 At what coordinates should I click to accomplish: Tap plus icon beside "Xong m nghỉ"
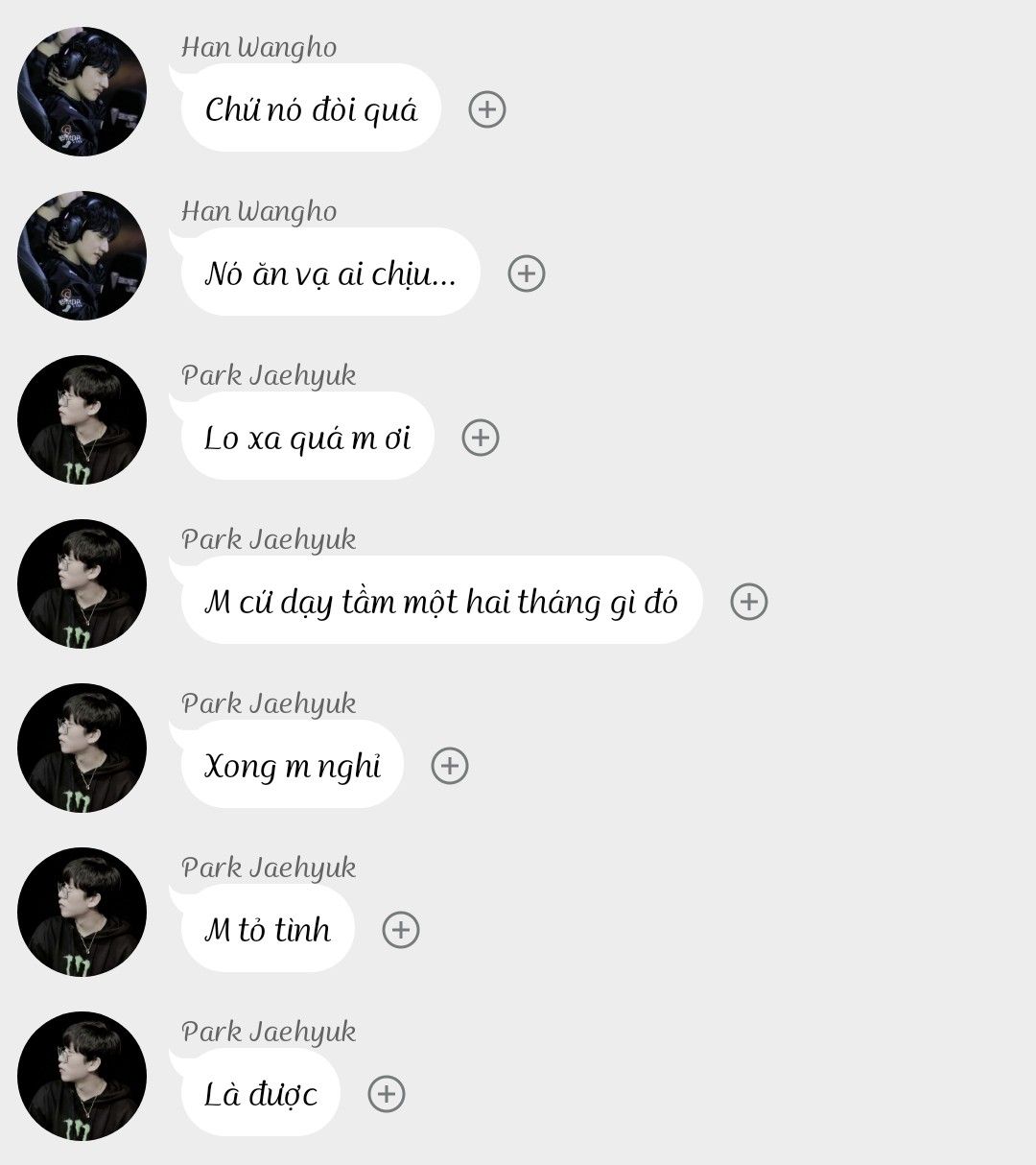point(449,766)
